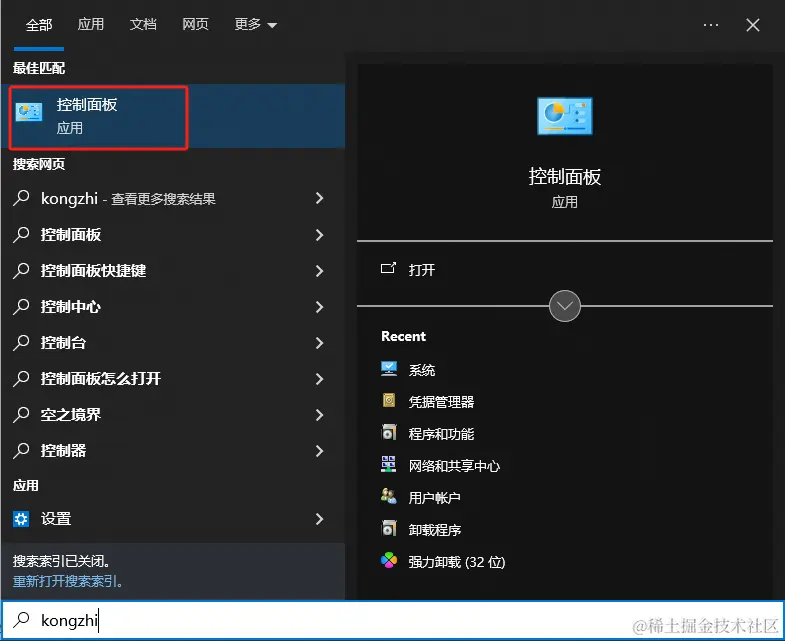The width and height of the screenshot is (785, 641).
Task: Open the 更多 filter dropdown
Action: point(255,25)
